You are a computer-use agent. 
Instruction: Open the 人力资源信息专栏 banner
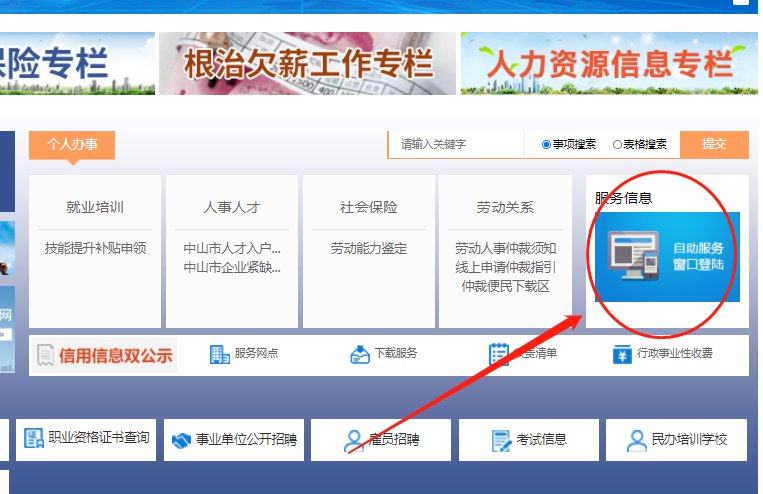pyautogui.click(x=609, y=63)
